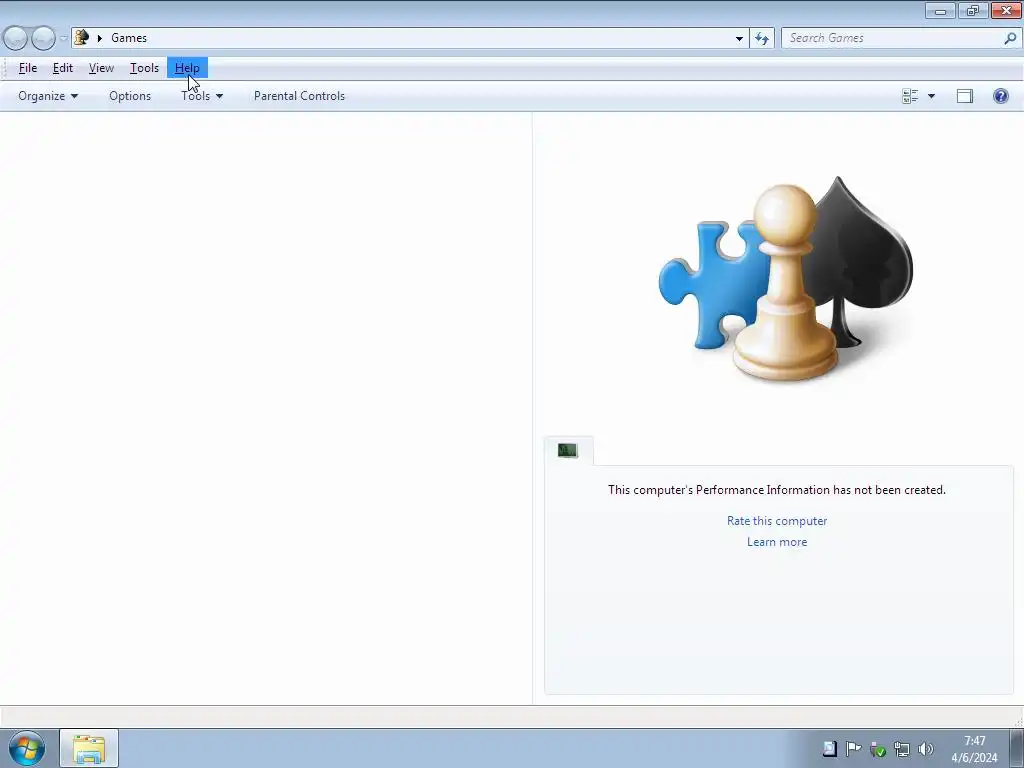Click the Action Center flag icon
Viewport: 1024px width, 768px height.
click(x=853, y=749)
